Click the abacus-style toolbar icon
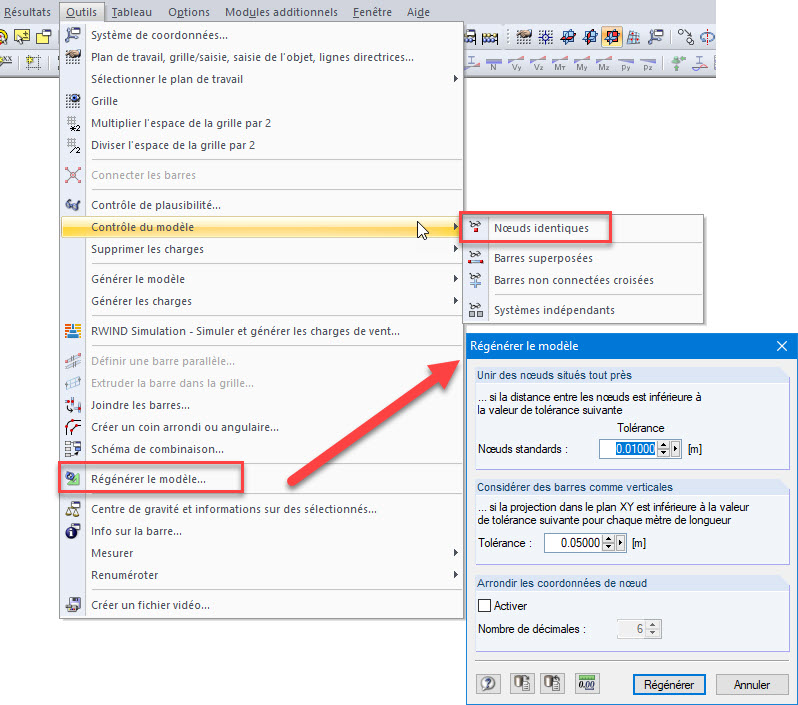 (x=489, y=37)
